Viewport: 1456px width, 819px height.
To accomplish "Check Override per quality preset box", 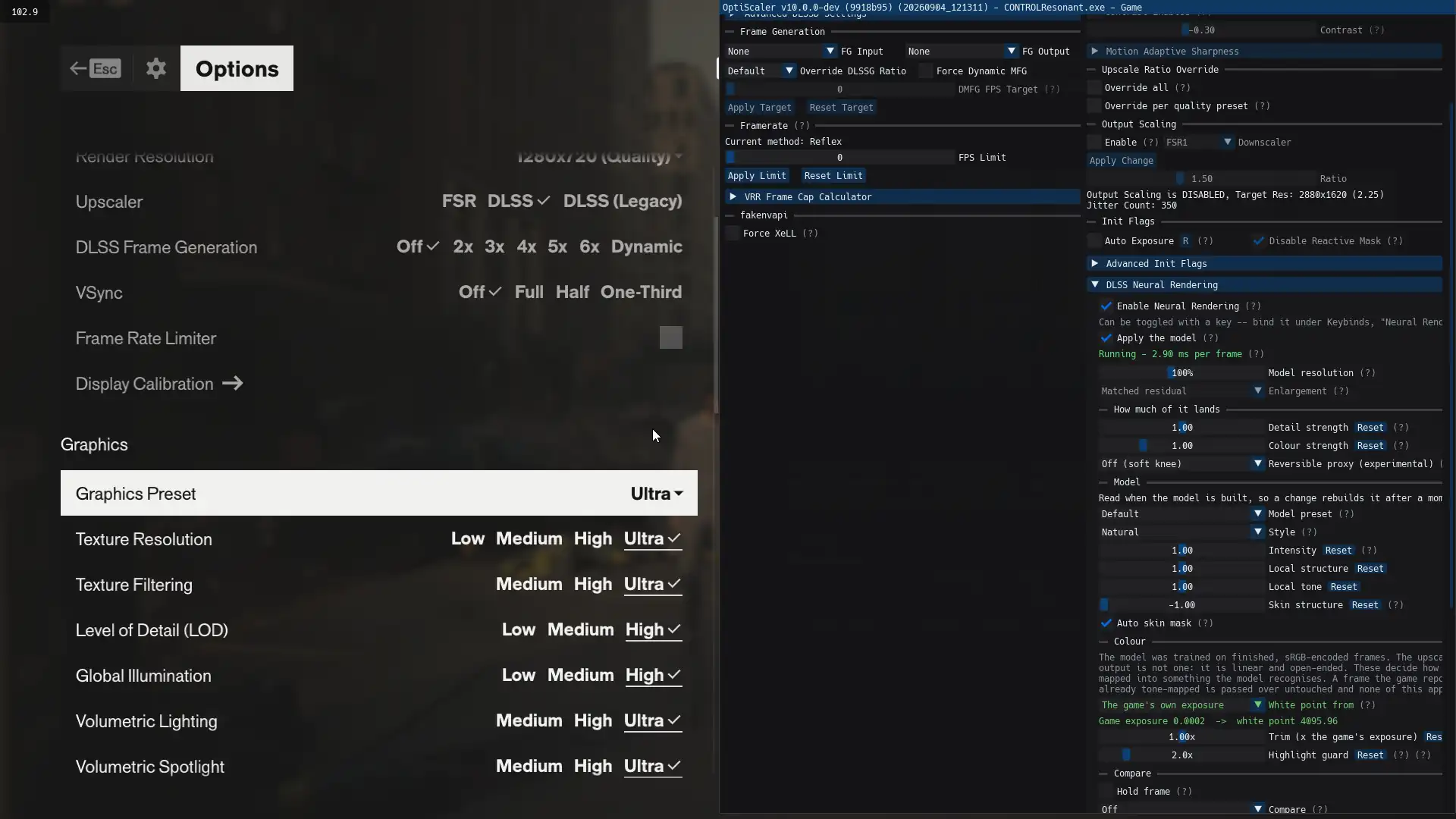I will (x=1094, y=106).
